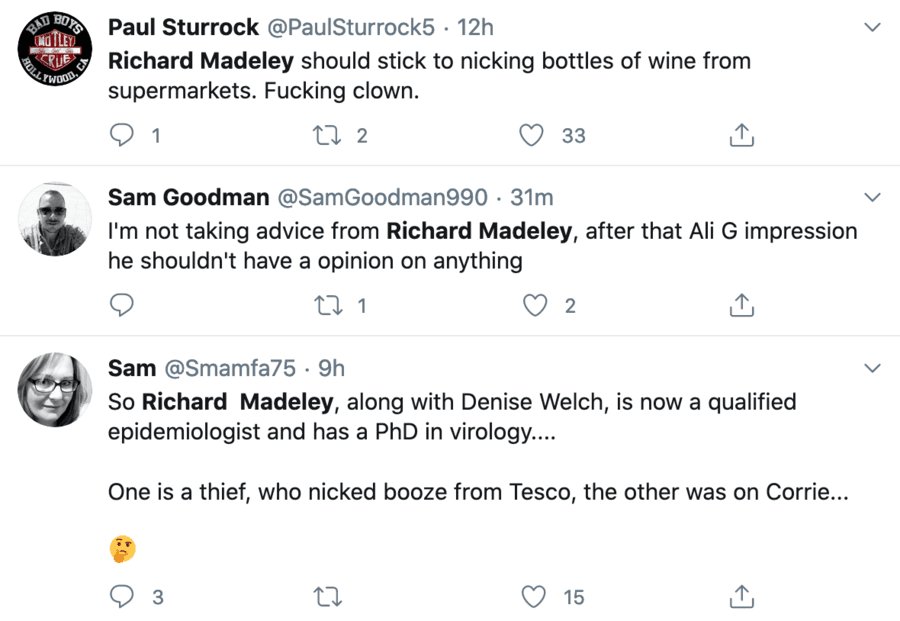Like the @Smamfa75 tweet
Viewport: 900px width, 621px height.
(x=535, y=597)
